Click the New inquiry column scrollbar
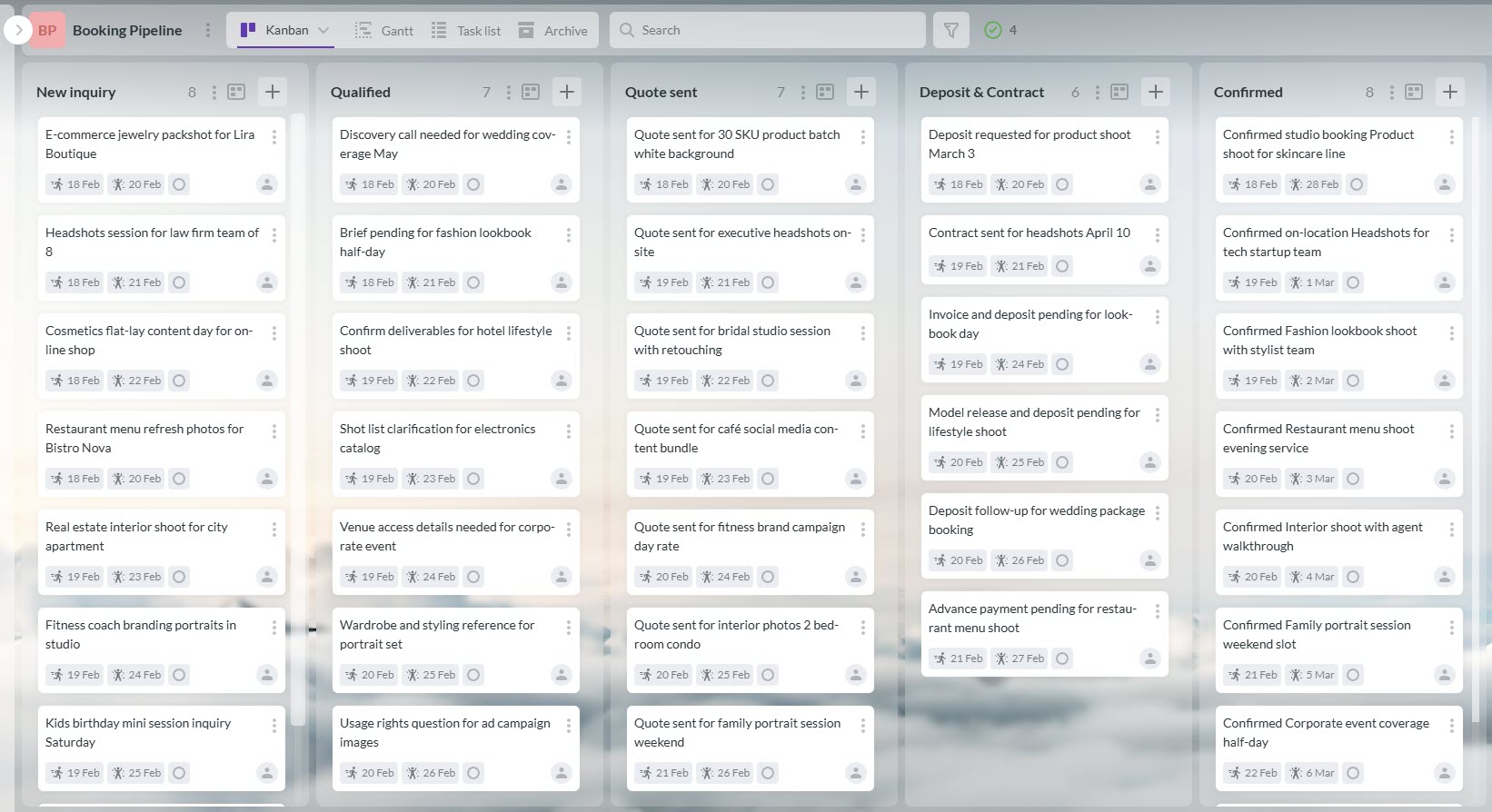This screenshot has height=812, width=1492. 297,418
